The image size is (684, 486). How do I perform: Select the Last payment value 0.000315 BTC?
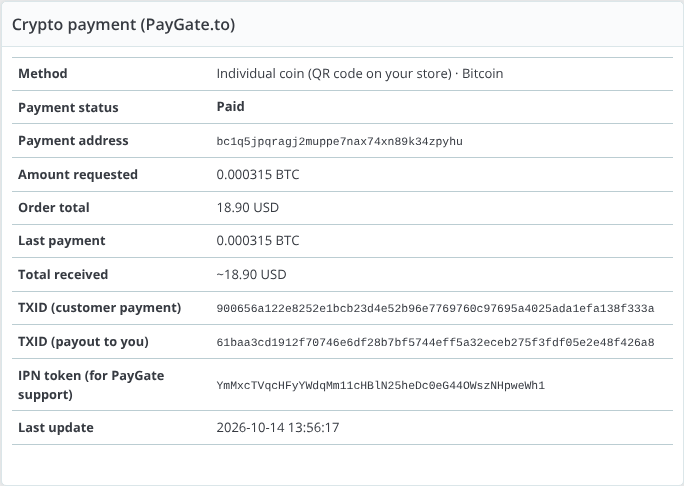(258, 241)
